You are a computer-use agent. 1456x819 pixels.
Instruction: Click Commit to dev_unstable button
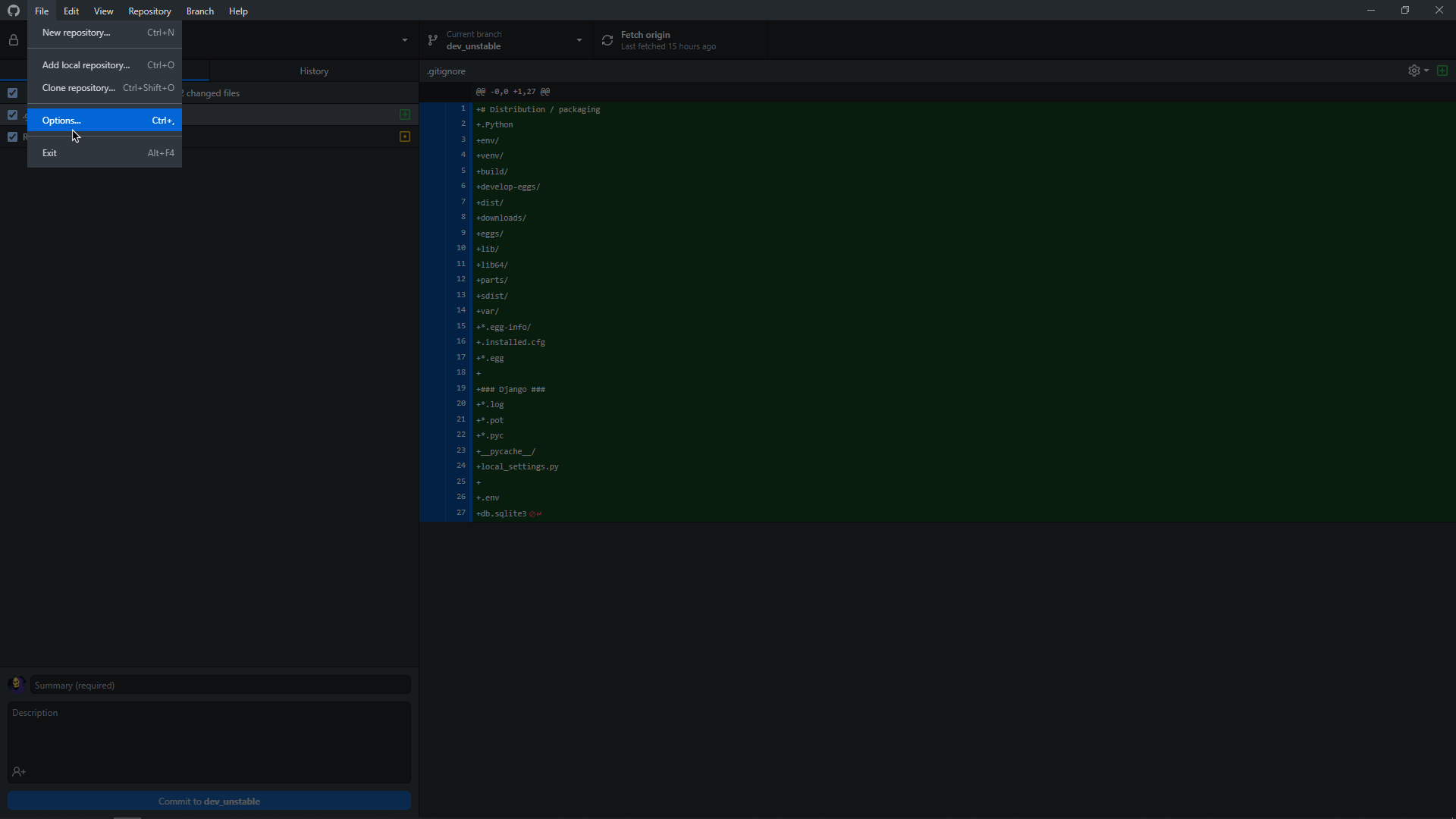(209, 800)
